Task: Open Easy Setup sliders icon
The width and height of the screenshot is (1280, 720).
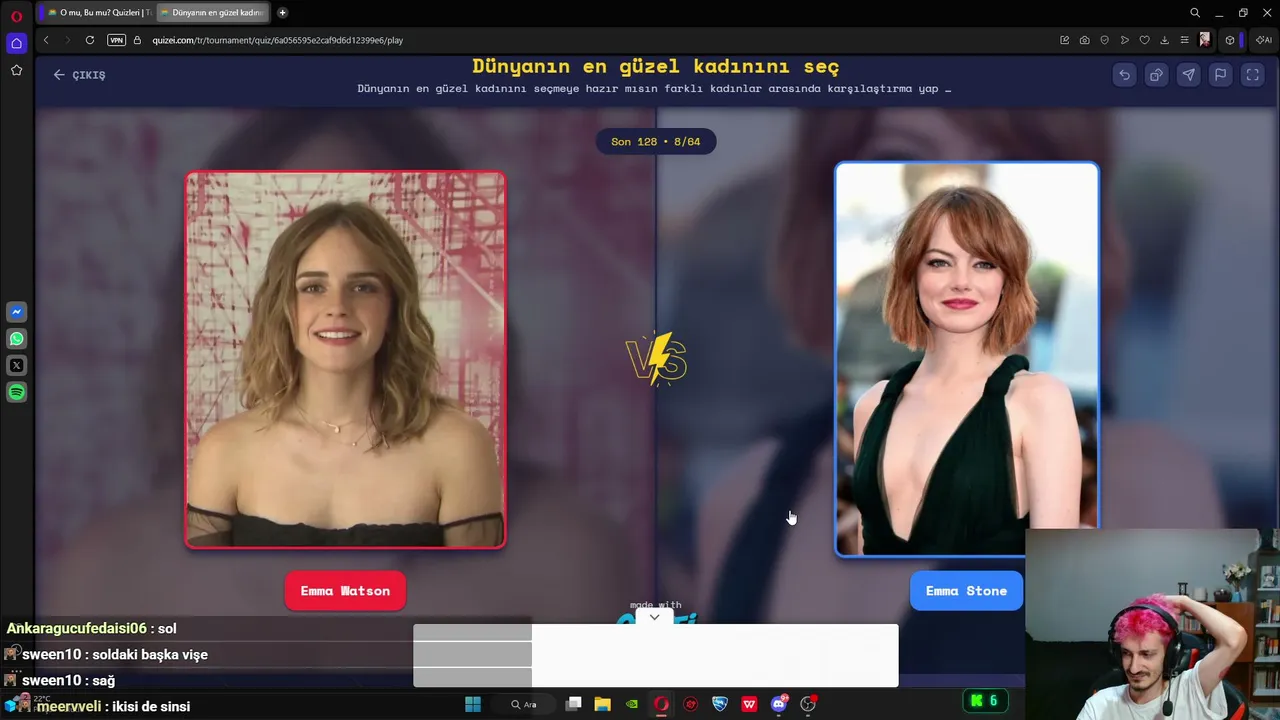Action: (x=1184, y=40)
